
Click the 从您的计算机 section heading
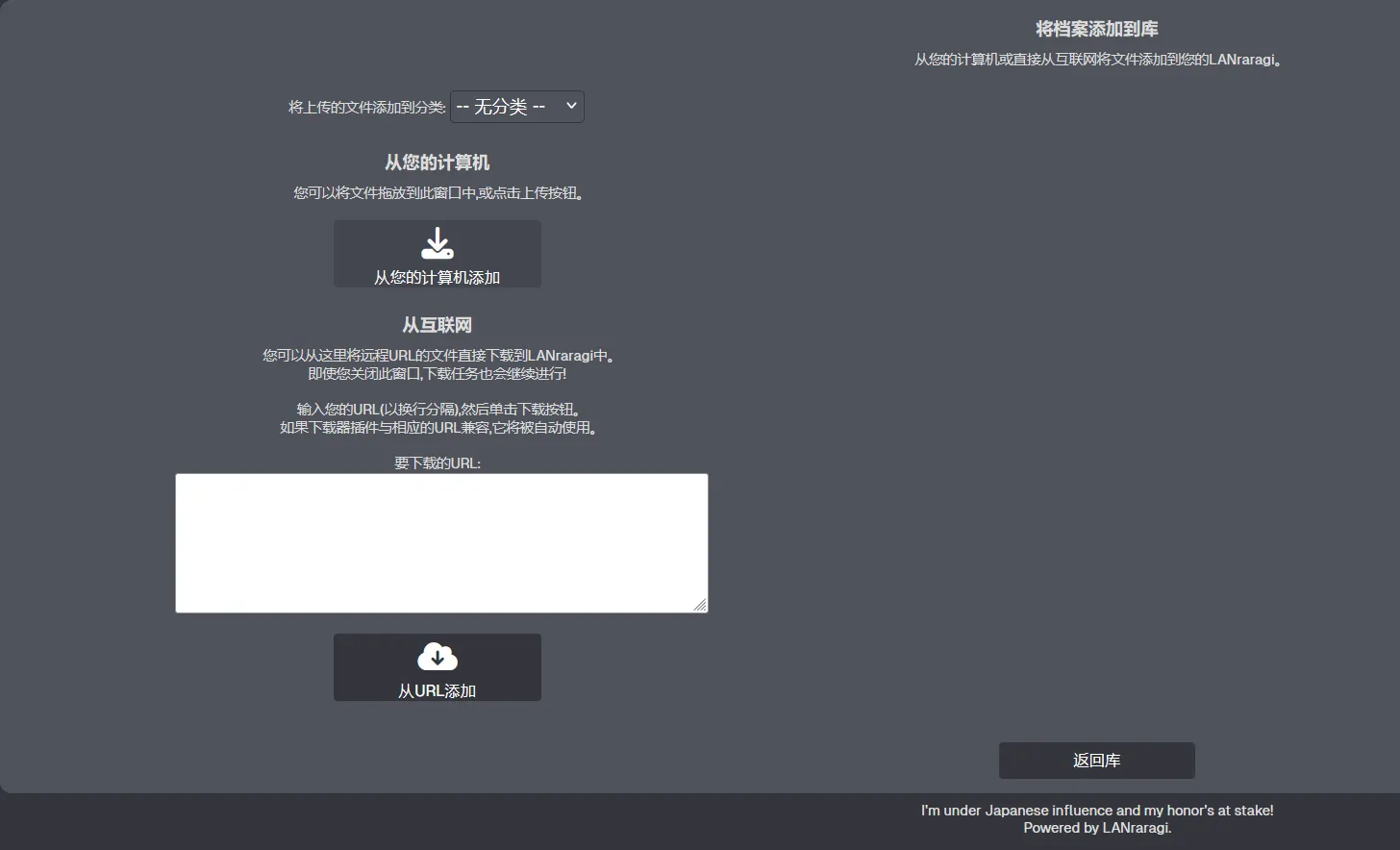[x=437, y=162]
